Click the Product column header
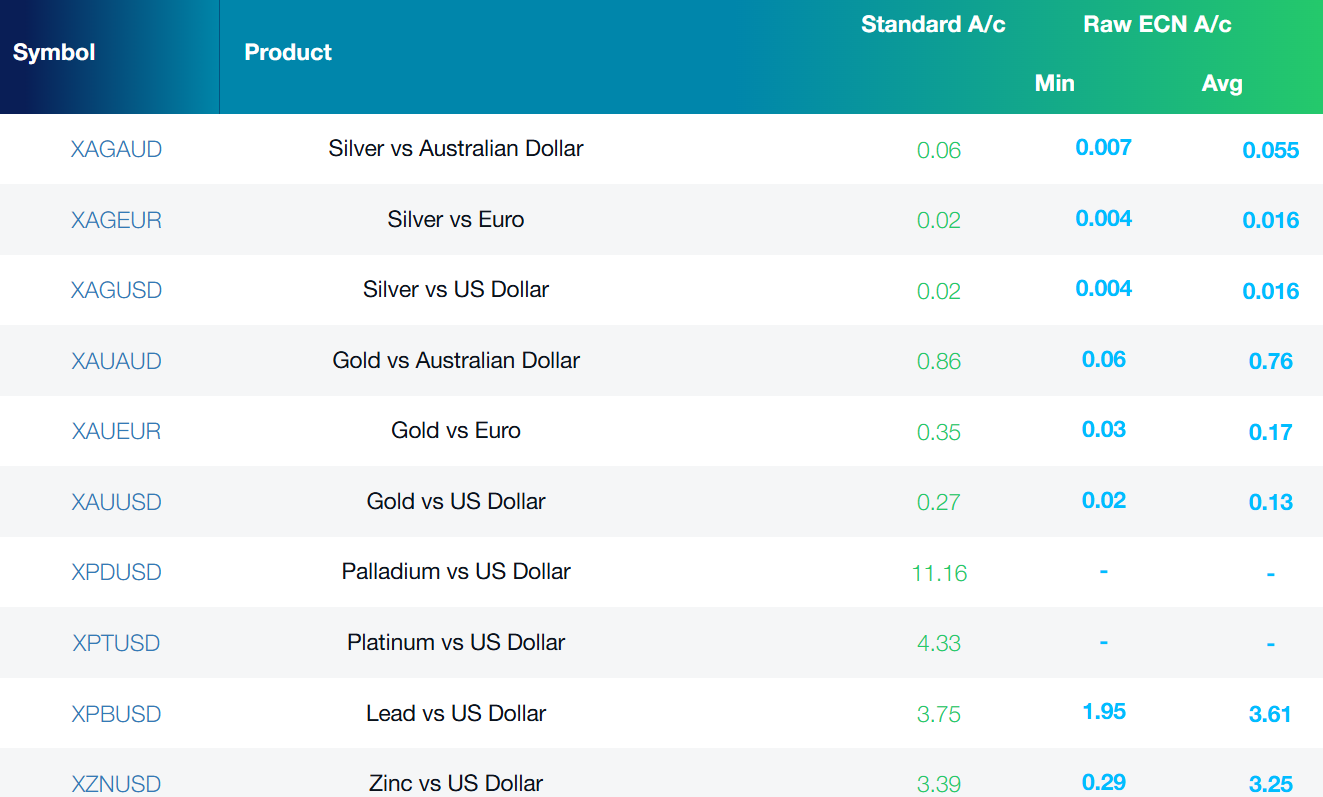Viewport: 1323px width, 797px height. pyautogui.click(x=288, y=52)
